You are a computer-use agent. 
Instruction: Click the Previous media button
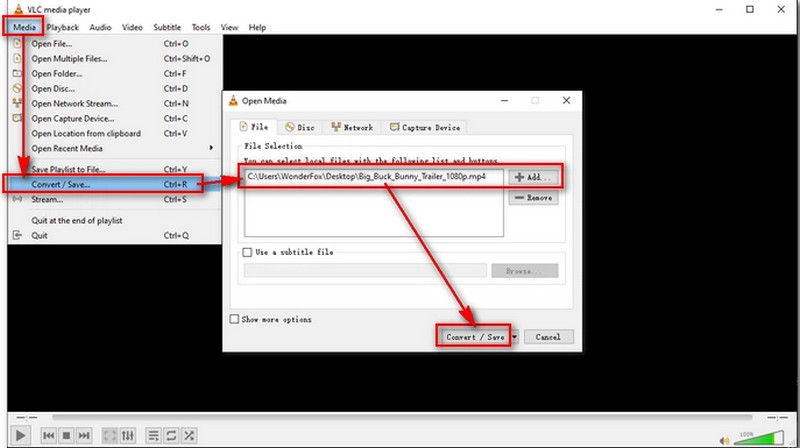point(47,436)
